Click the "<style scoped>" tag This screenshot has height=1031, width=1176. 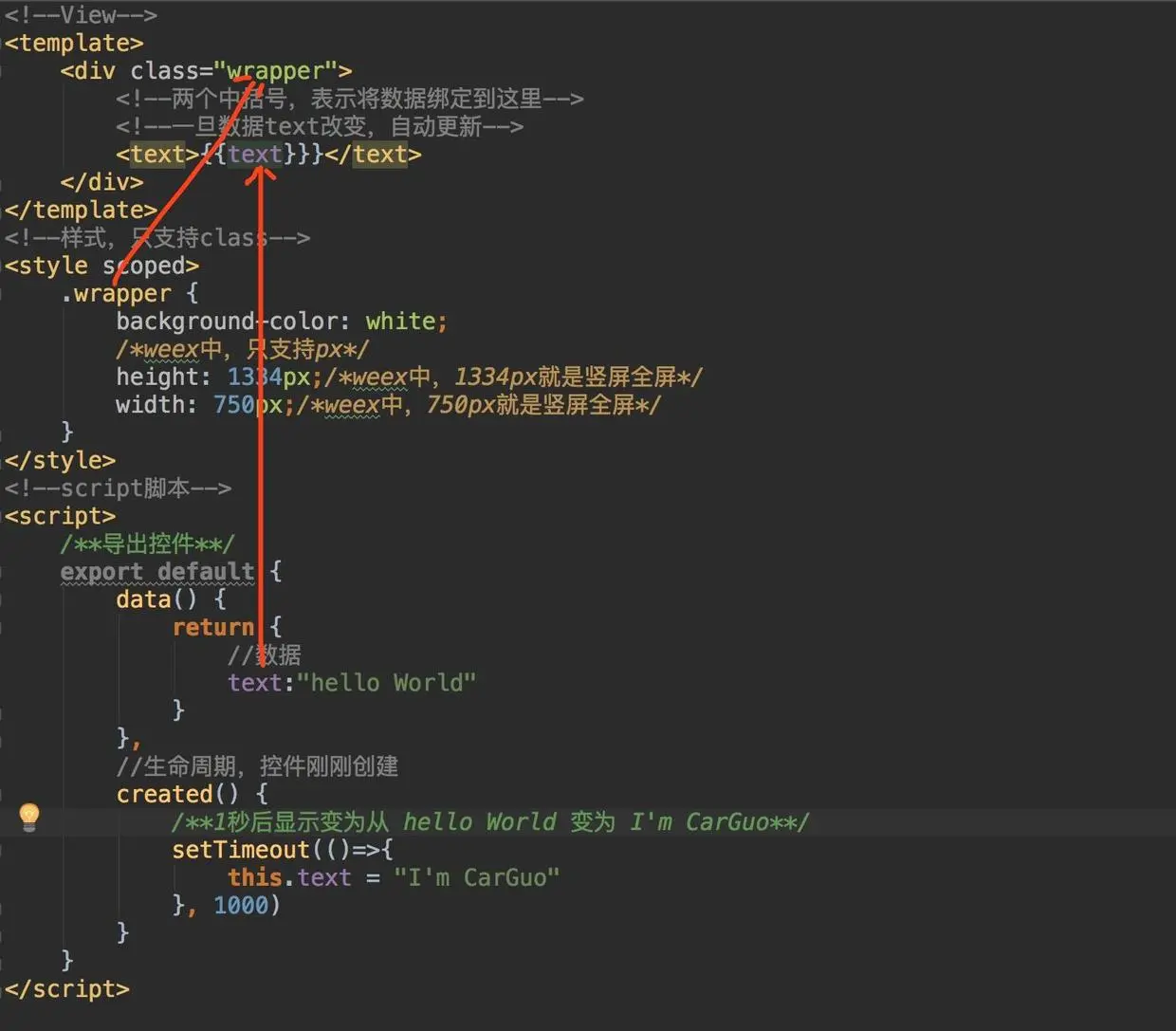[x=101, y=266]
